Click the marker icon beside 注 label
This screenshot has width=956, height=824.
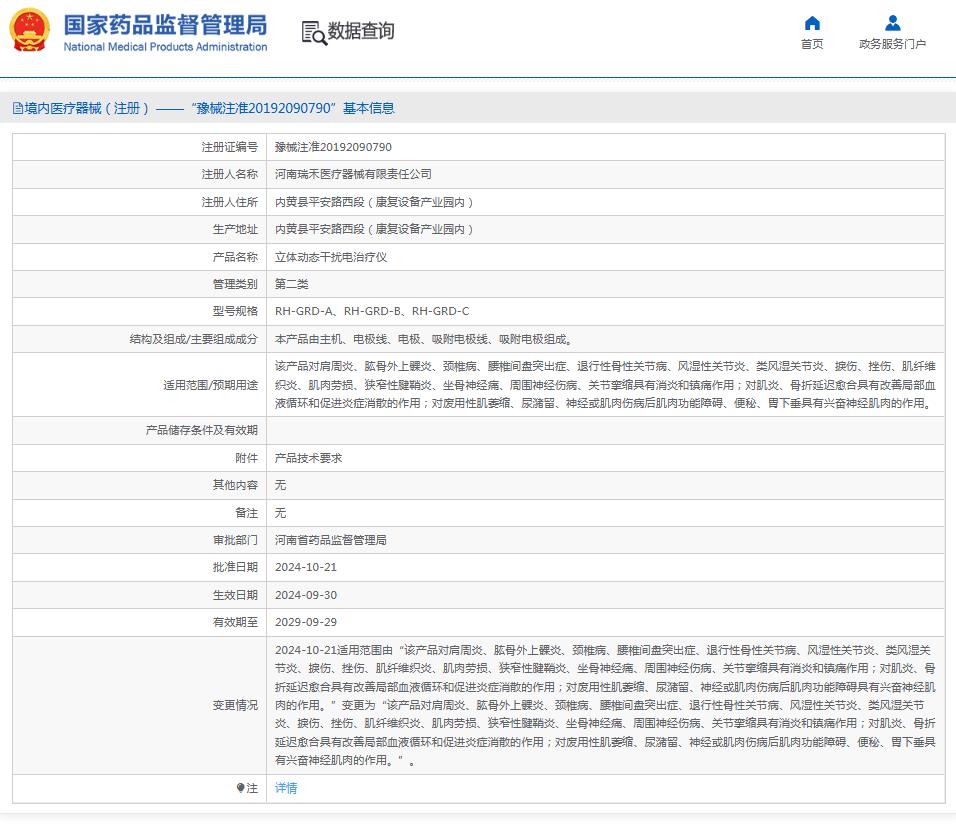pyautogui.click(x=240, y=788)
